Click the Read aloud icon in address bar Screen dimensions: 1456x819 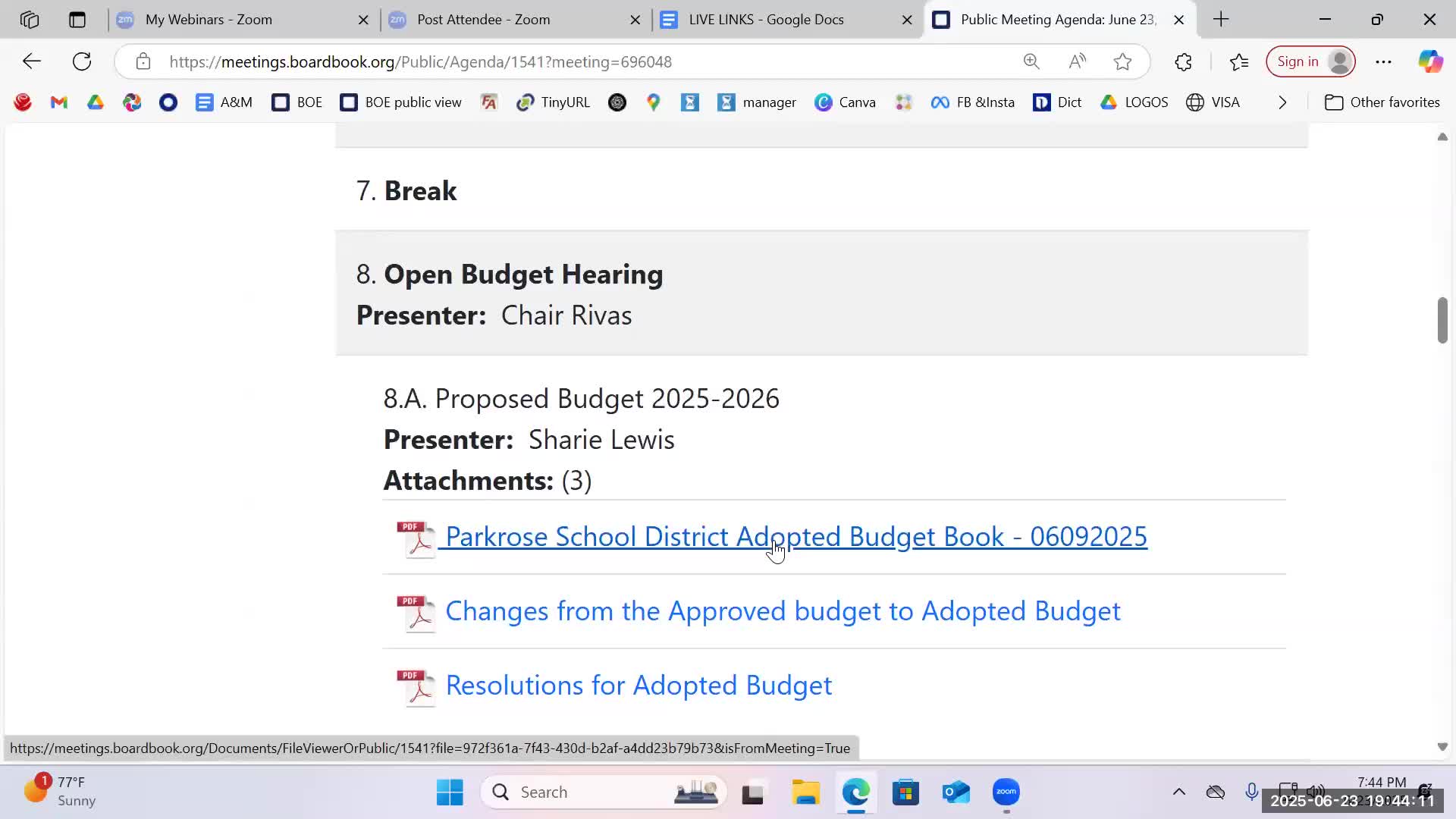pyautogui.click(x=1077, y=61)
